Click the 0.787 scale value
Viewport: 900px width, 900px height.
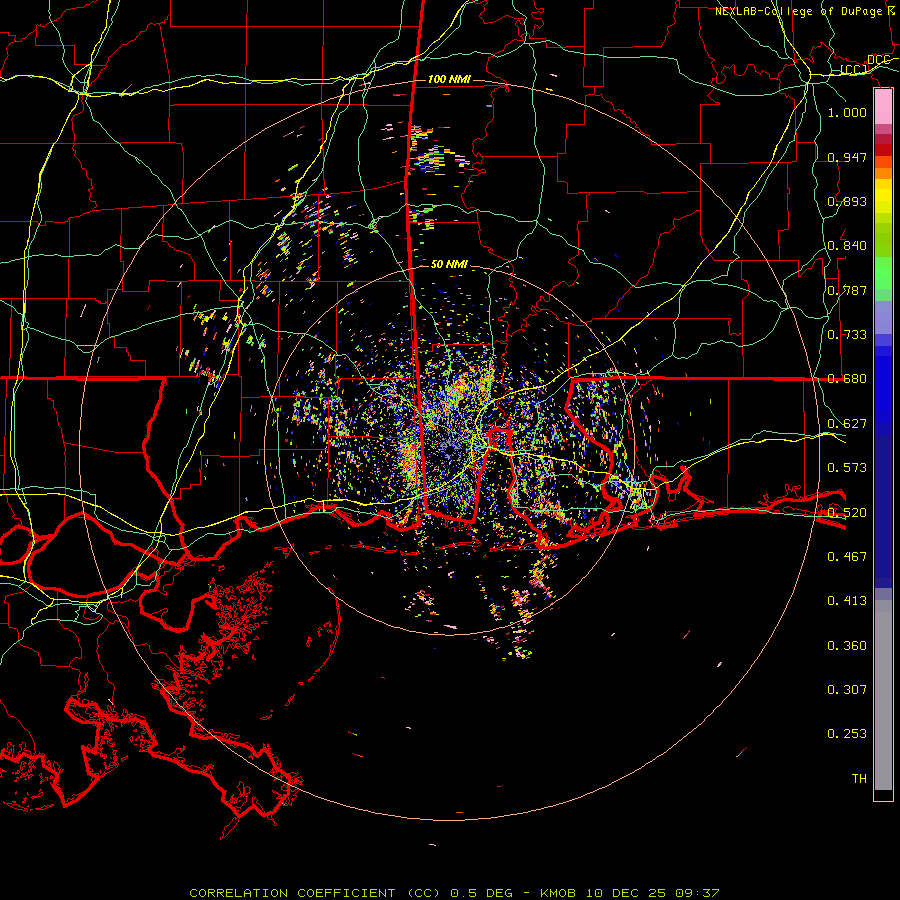point(847,290)
